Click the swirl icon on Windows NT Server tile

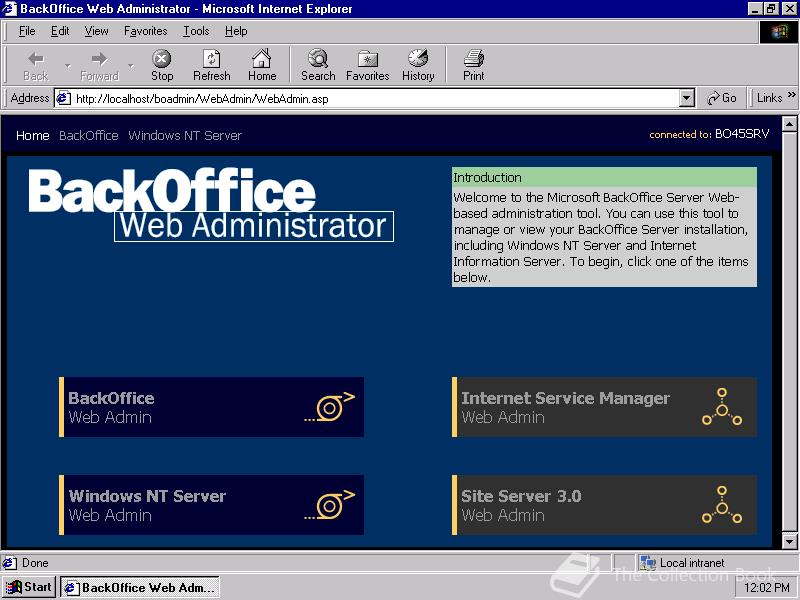coord(330,505)
